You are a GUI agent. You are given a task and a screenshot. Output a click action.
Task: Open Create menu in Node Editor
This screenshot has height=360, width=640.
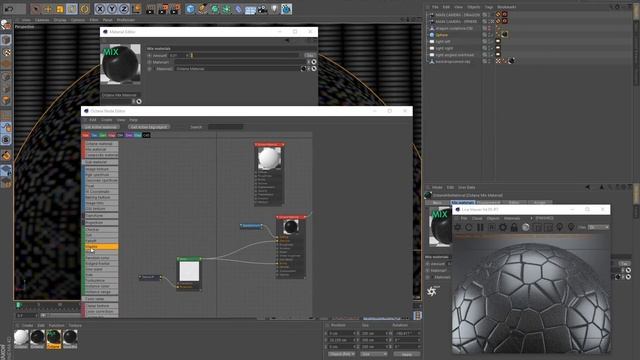(x=107, y=120)
